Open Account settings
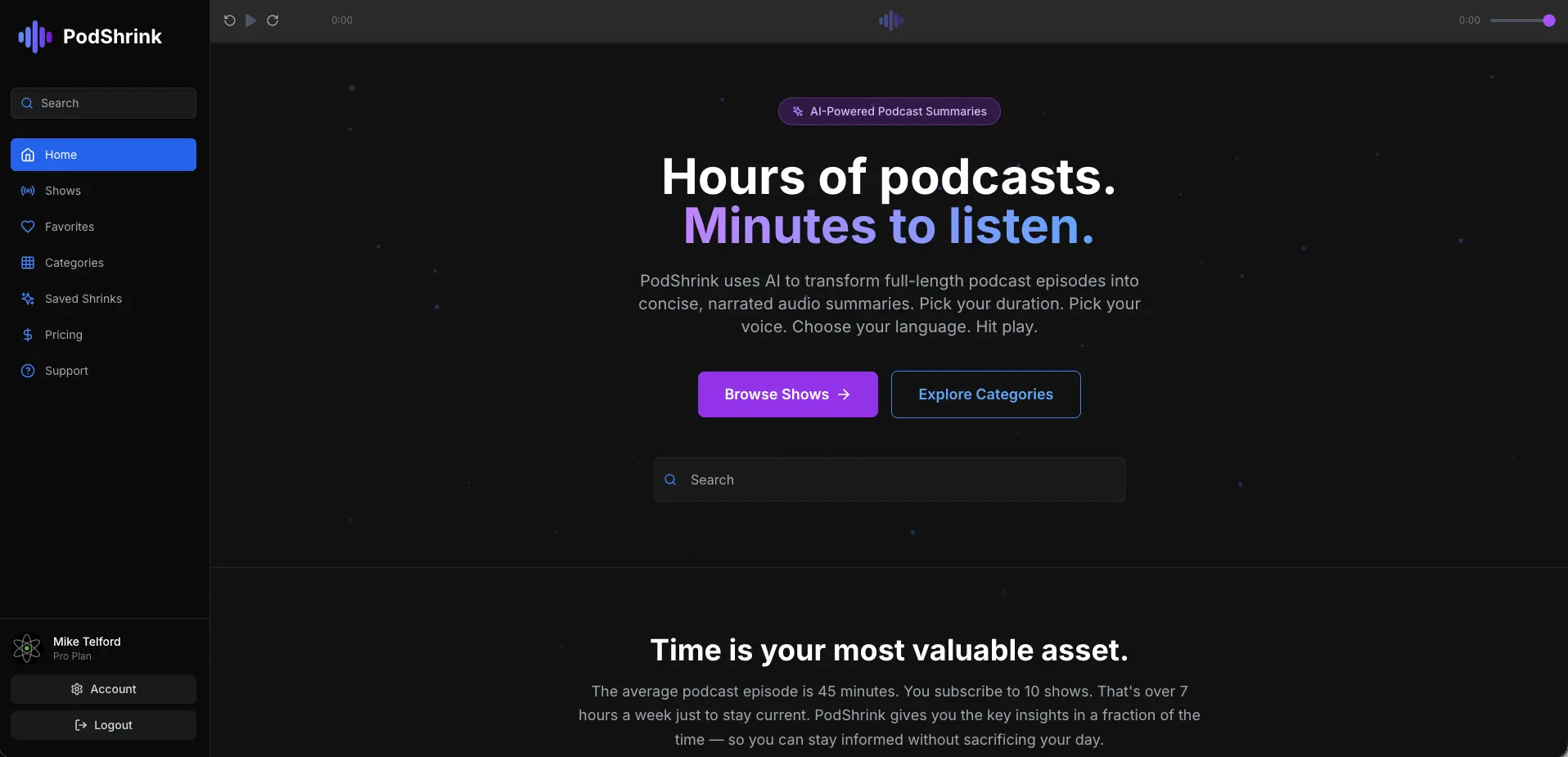1568x757 pixels. coord(103,689)
